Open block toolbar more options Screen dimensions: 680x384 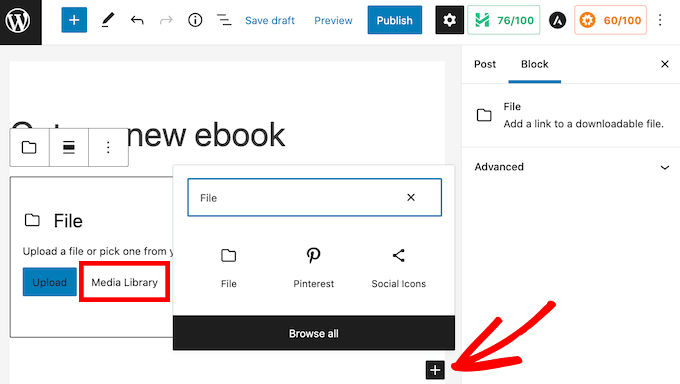pyautogui.click(x=108, y=148)
